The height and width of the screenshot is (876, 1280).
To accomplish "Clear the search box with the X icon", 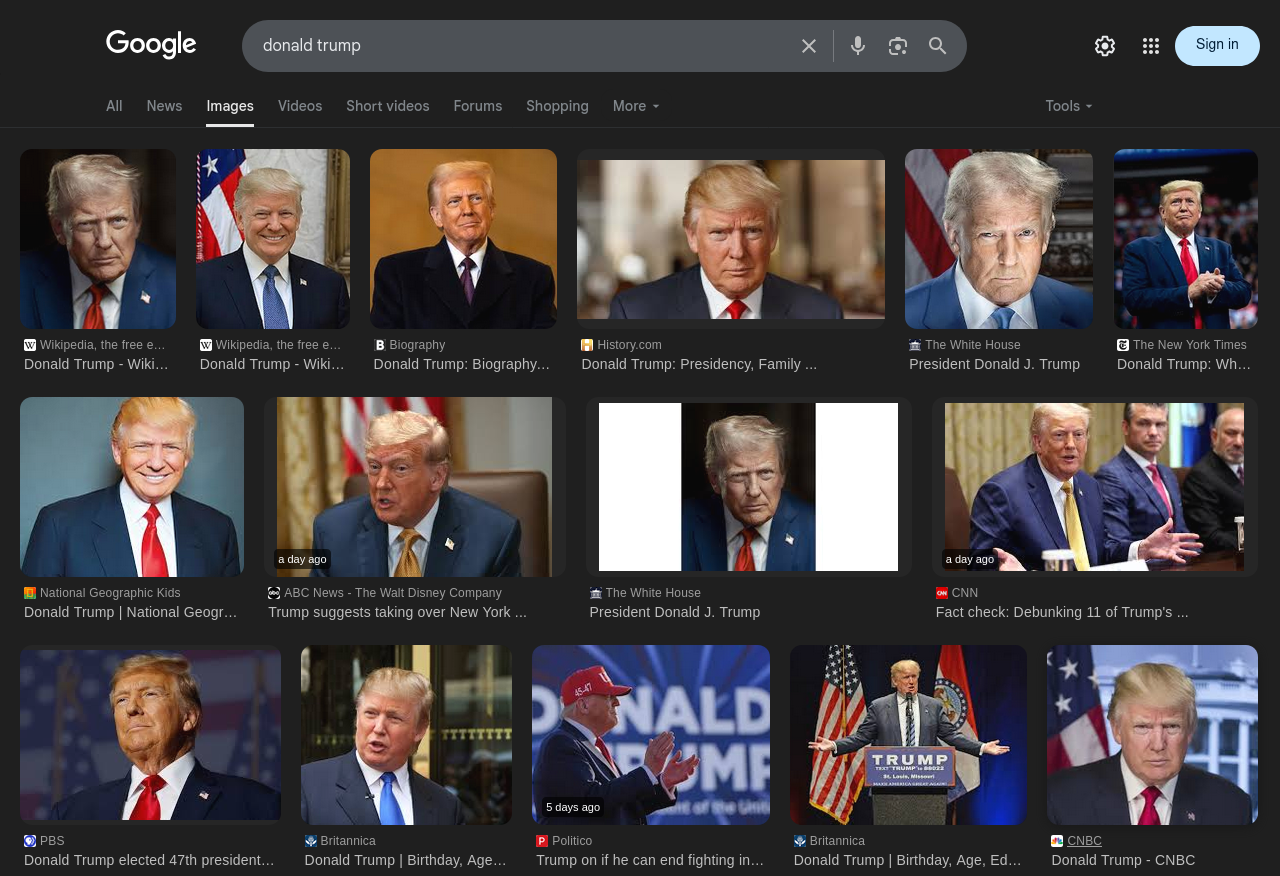I will point(809,46).
